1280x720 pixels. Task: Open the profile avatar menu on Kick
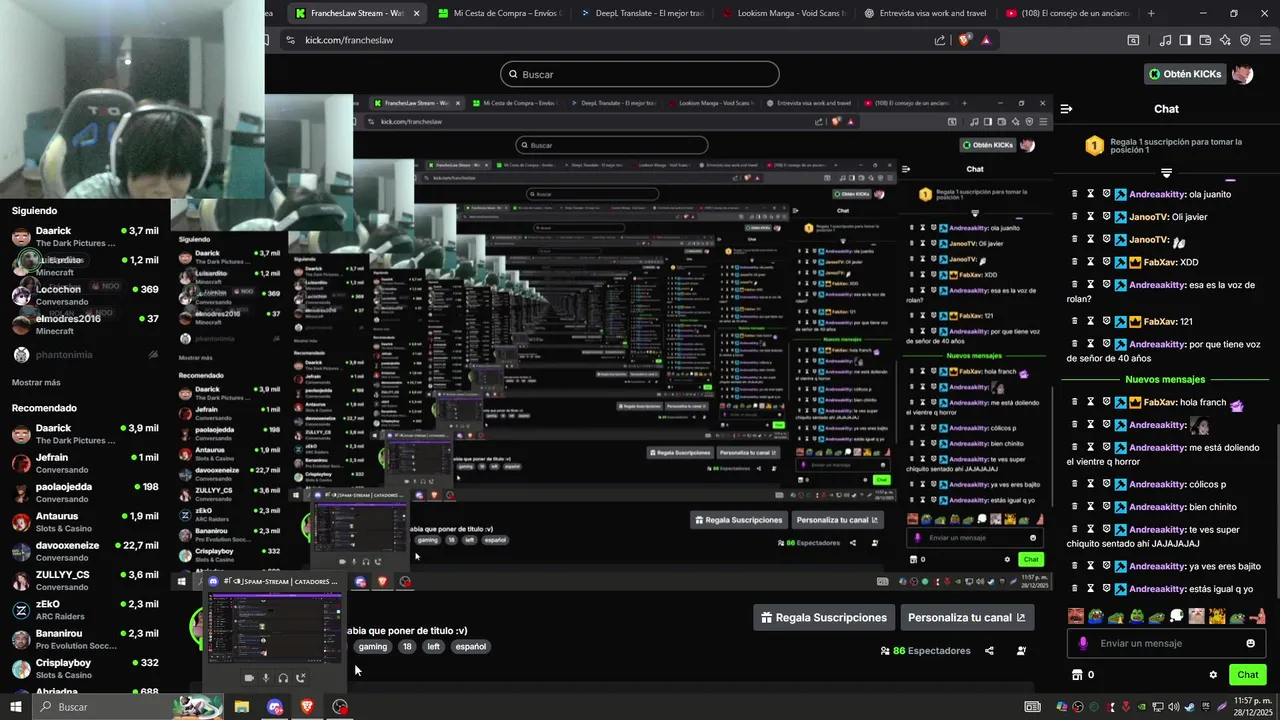click(x=1243, y=74)
